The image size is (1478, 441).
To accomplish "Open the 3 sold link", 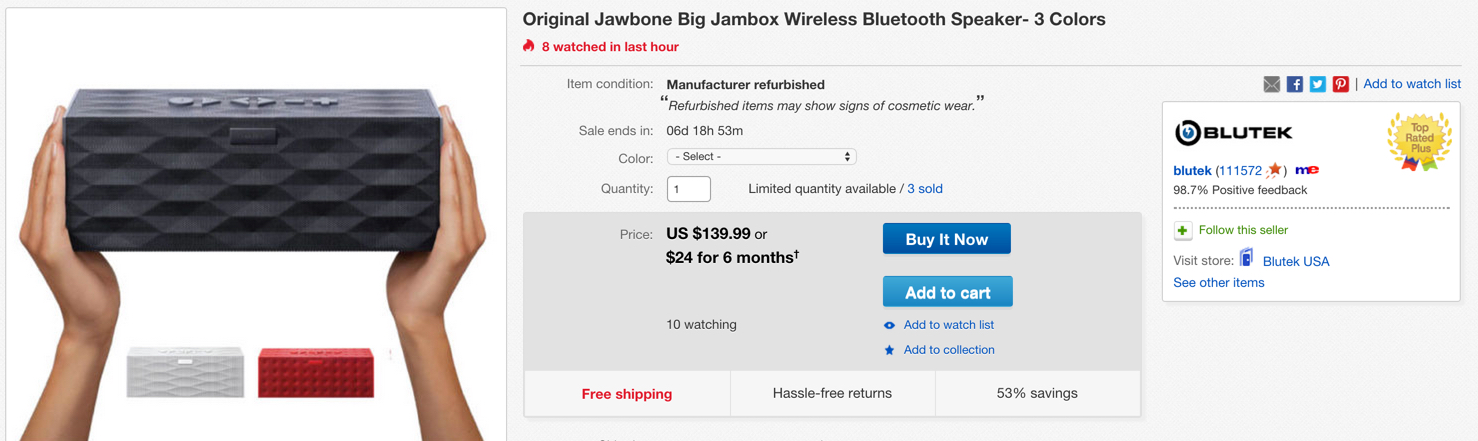I will [x=924, y=189].
